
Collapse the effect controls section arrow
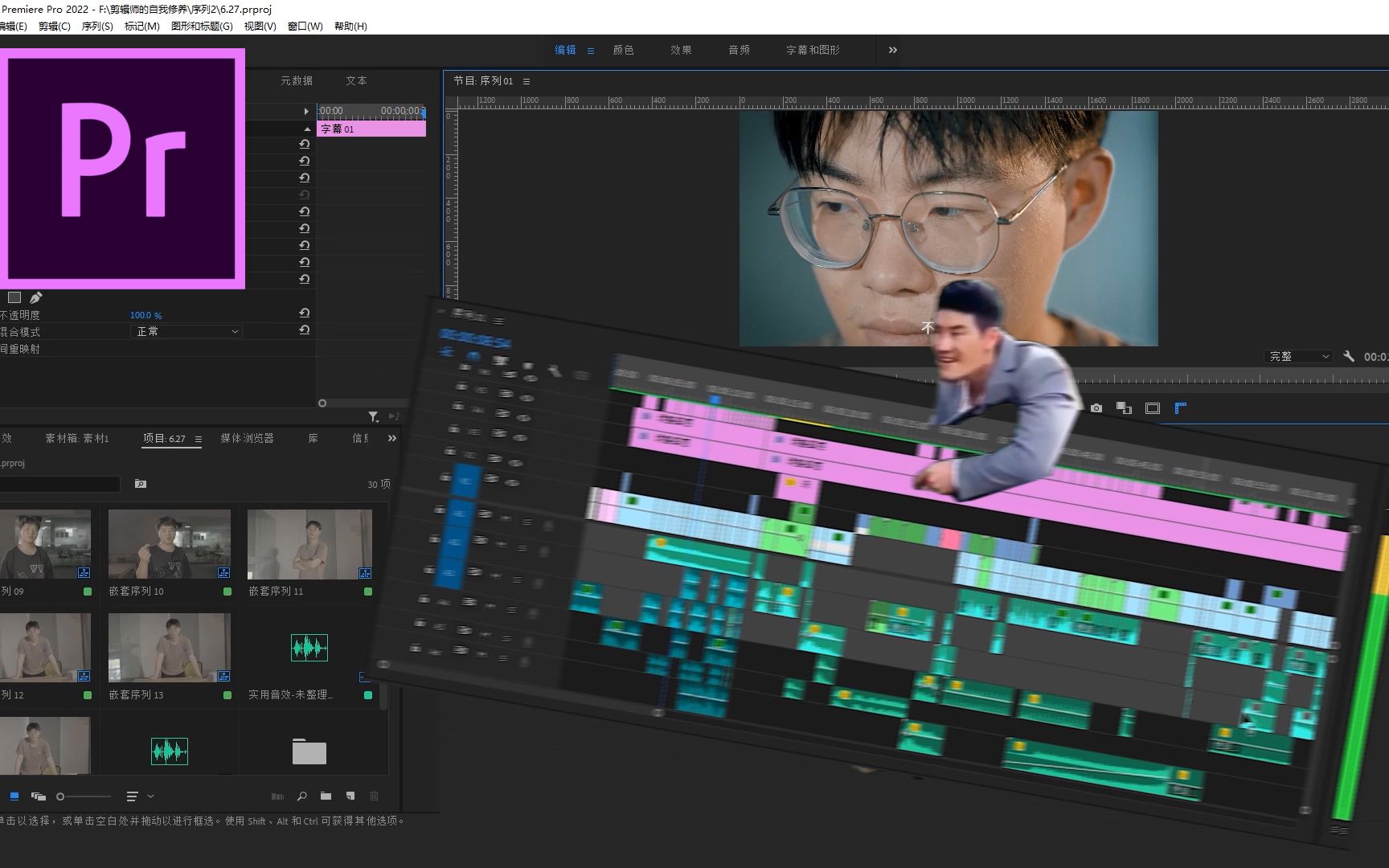click(x=306, y=129)
